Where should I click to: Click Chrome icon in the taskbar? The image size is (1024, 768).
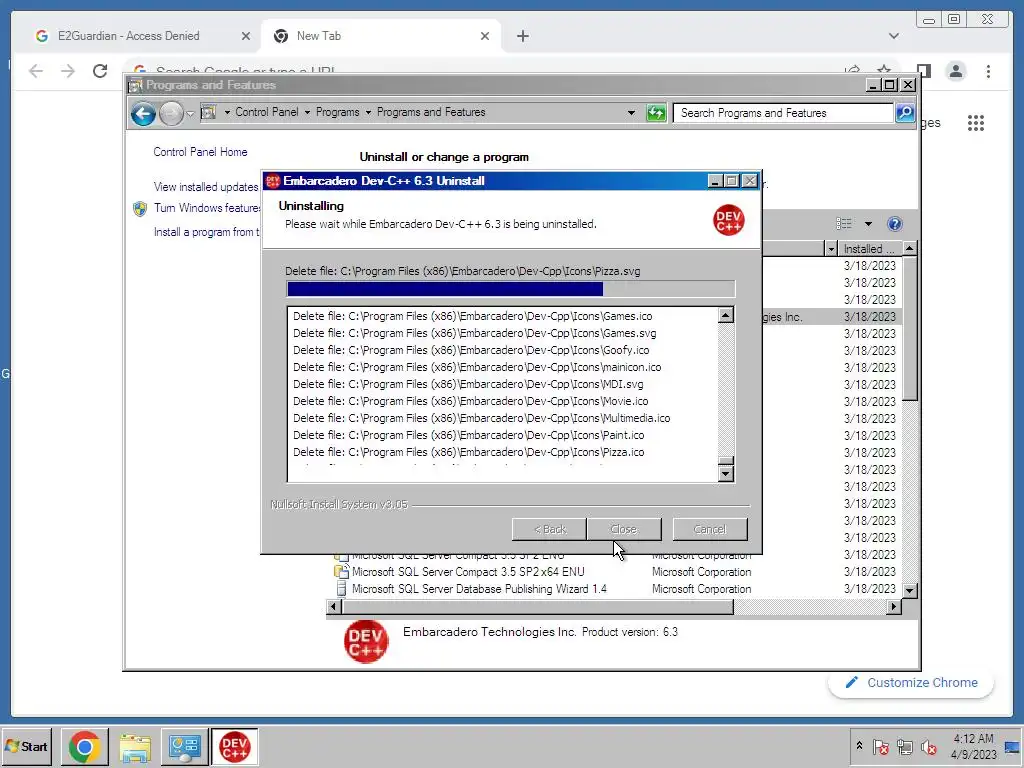[84, 746]
